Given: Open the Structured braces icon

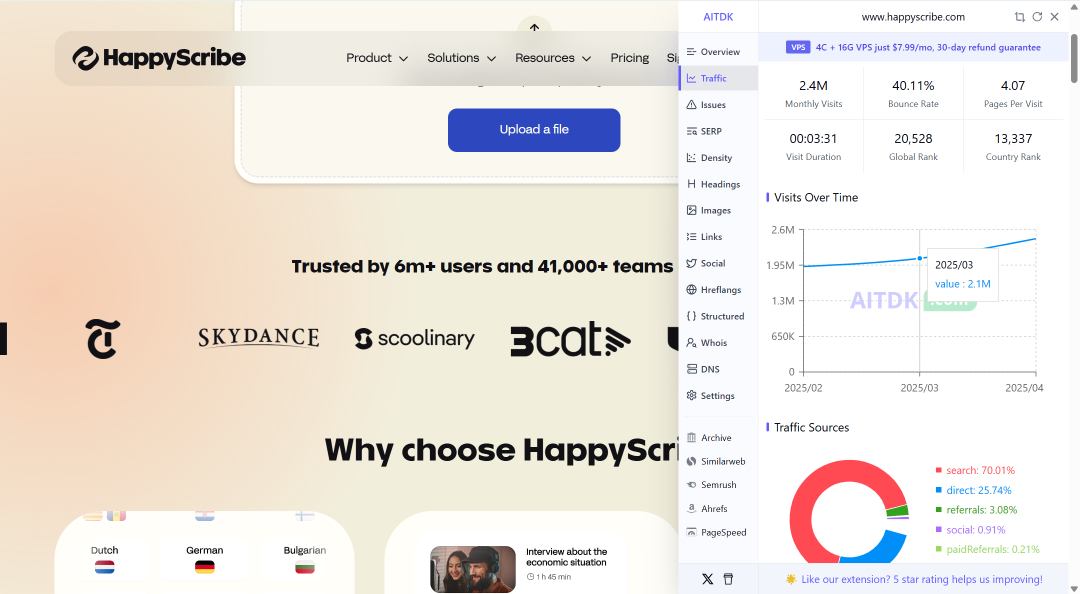Looking at the screenshot, I should 692,316.
